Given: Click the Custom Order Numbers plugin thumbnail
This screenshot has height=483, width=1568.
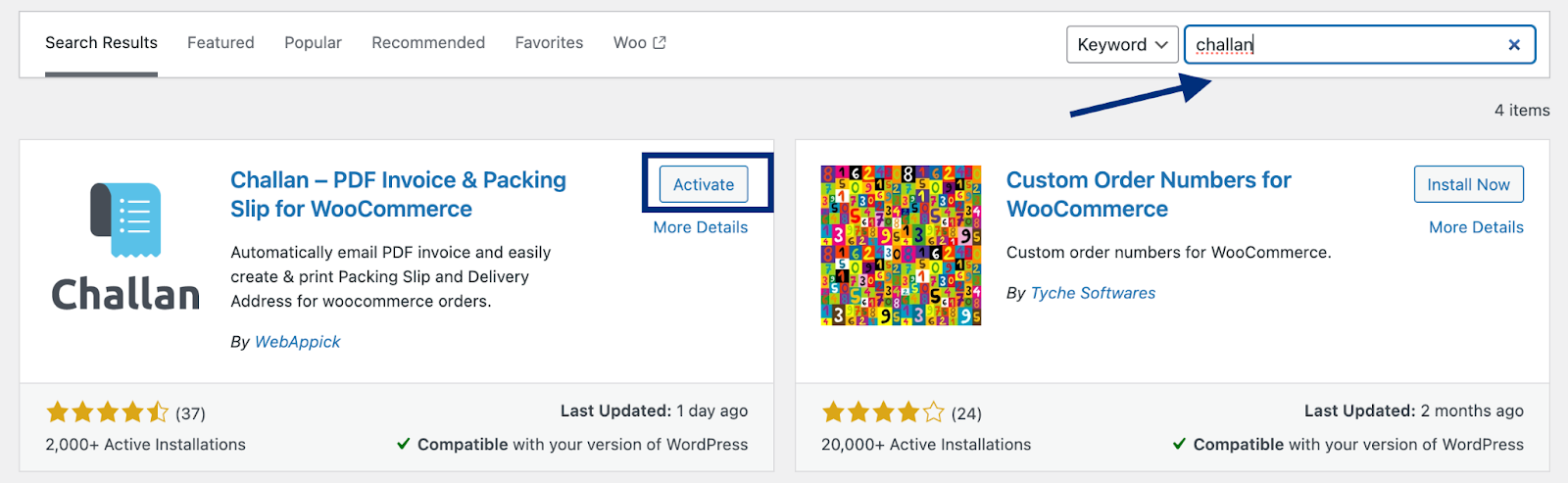Looking at the screenshot, I should (901, 245).
